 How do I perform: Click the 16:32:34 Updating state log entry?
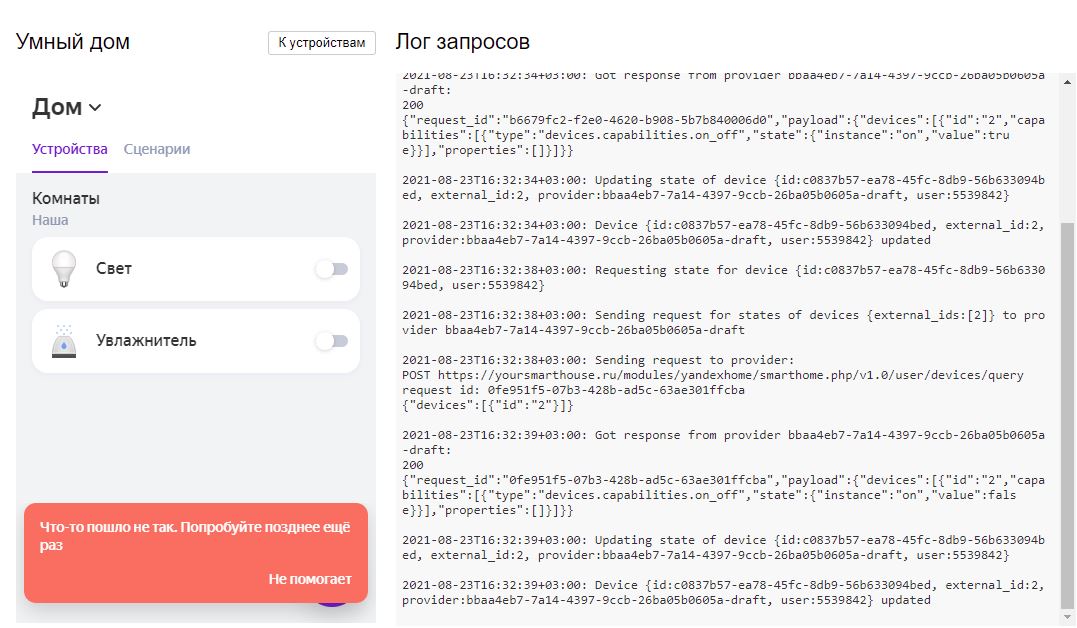click(723, 188)
